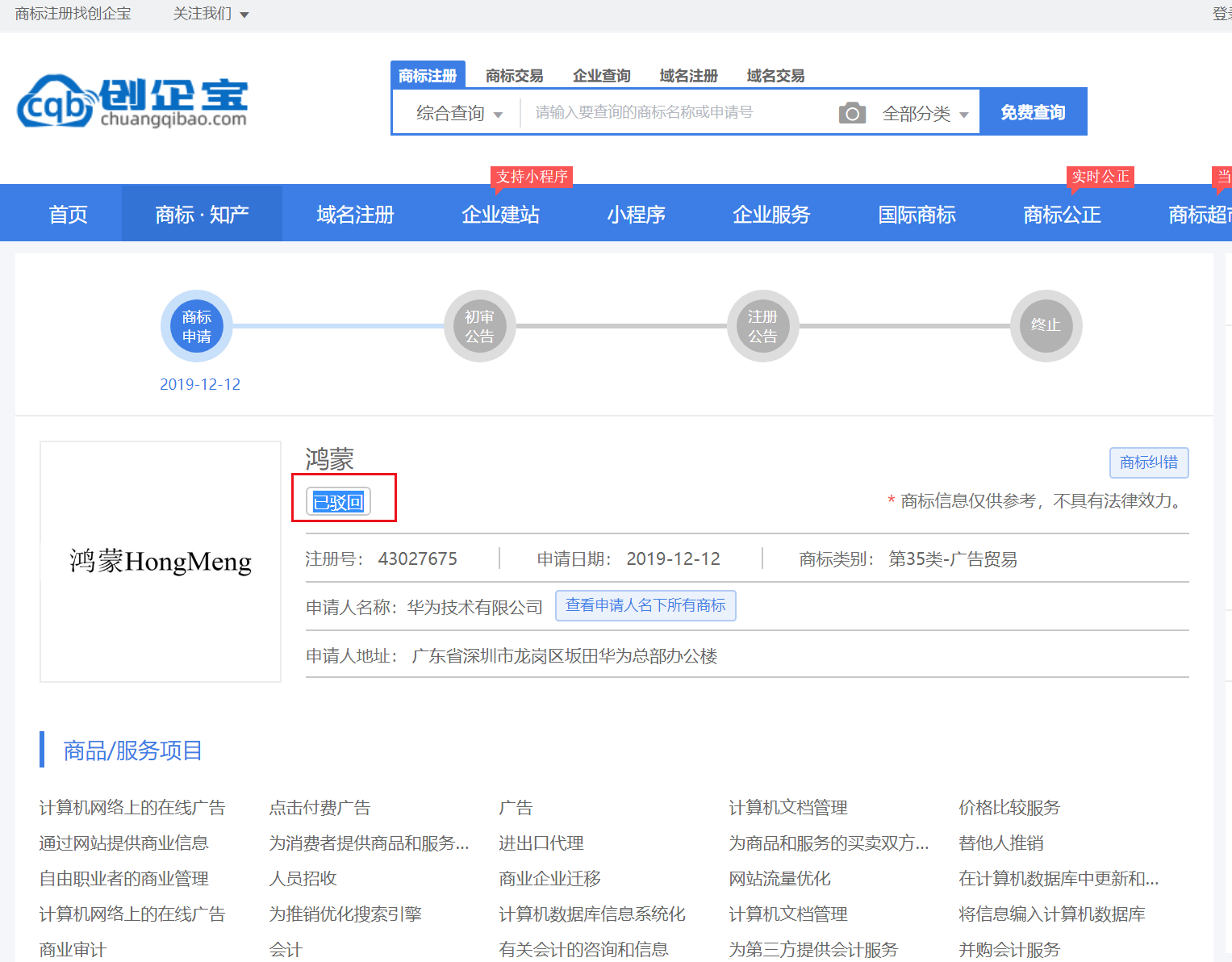Image resolution: width=1232 pixels, height=962 pixels.
Task: Click the 注册公告 progress step circle
Action: pyautogui.click(x=763, y=326)
